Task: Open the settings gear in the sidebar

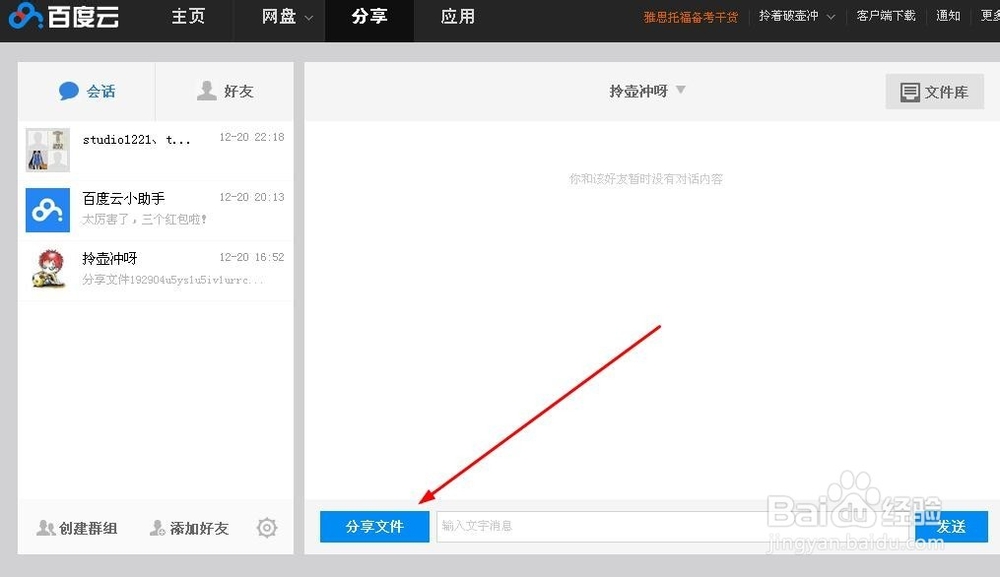Action: (x=266, y=527)
